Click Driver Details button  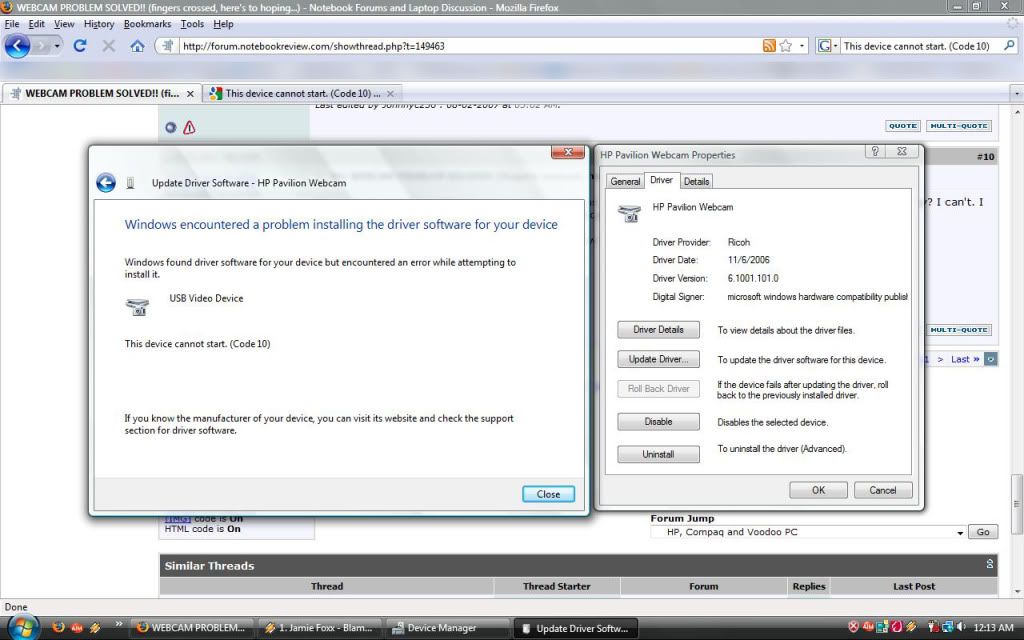658,330
